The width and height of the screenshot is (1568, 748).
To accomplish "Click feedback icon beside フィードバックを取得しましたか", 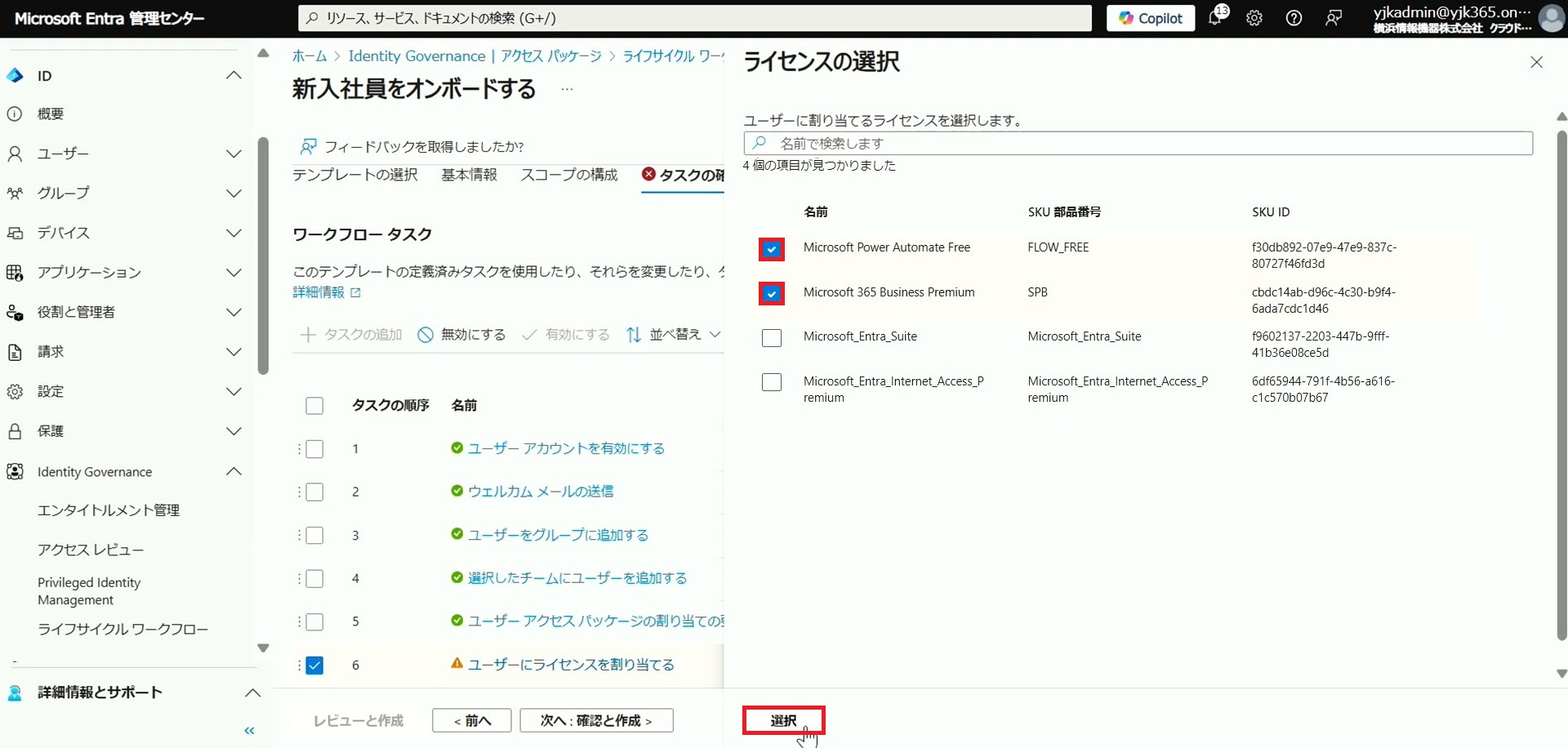I will click(308, 146).
